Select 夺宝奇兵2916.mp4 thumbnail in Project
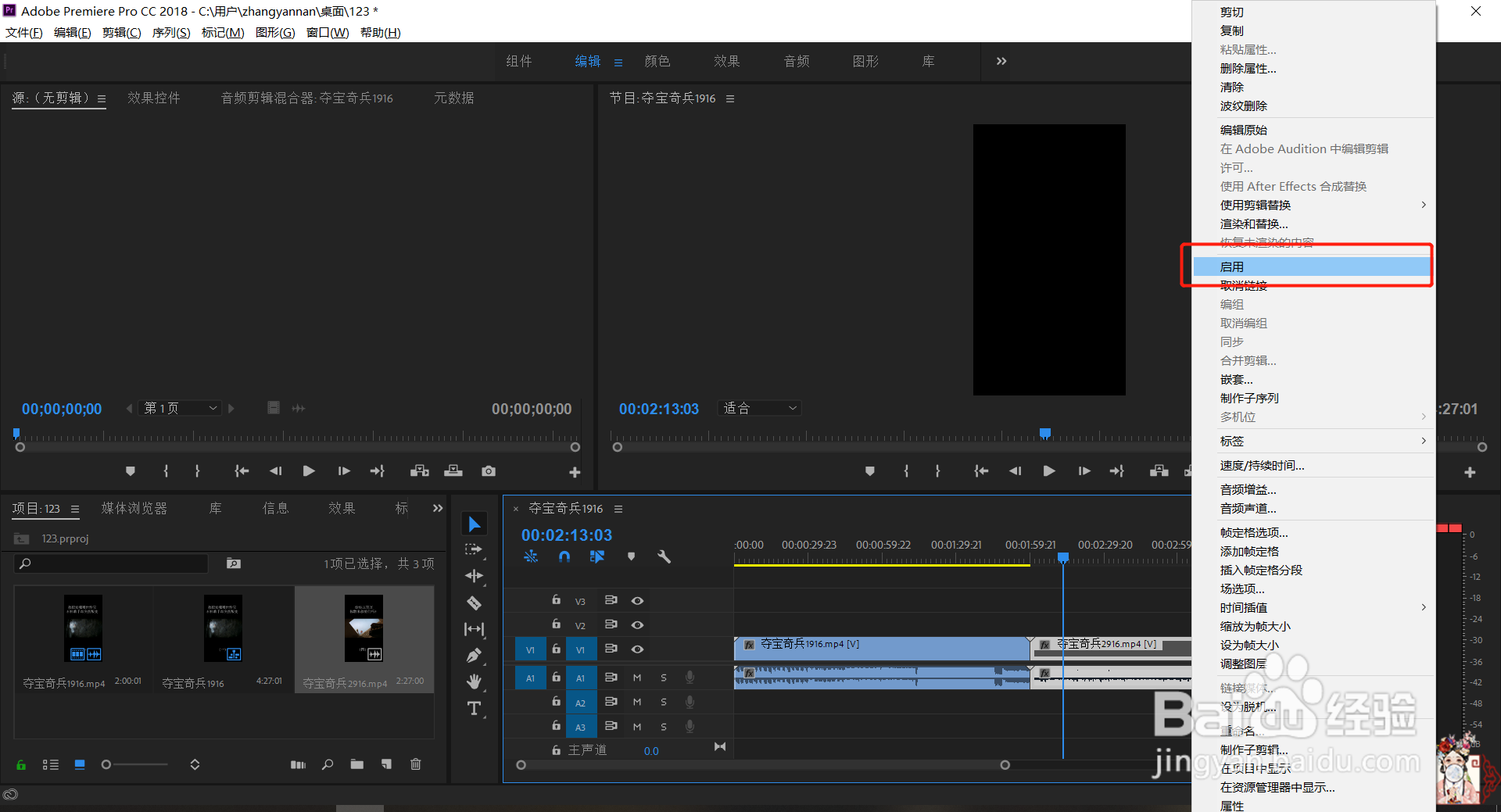 (364, 628)
